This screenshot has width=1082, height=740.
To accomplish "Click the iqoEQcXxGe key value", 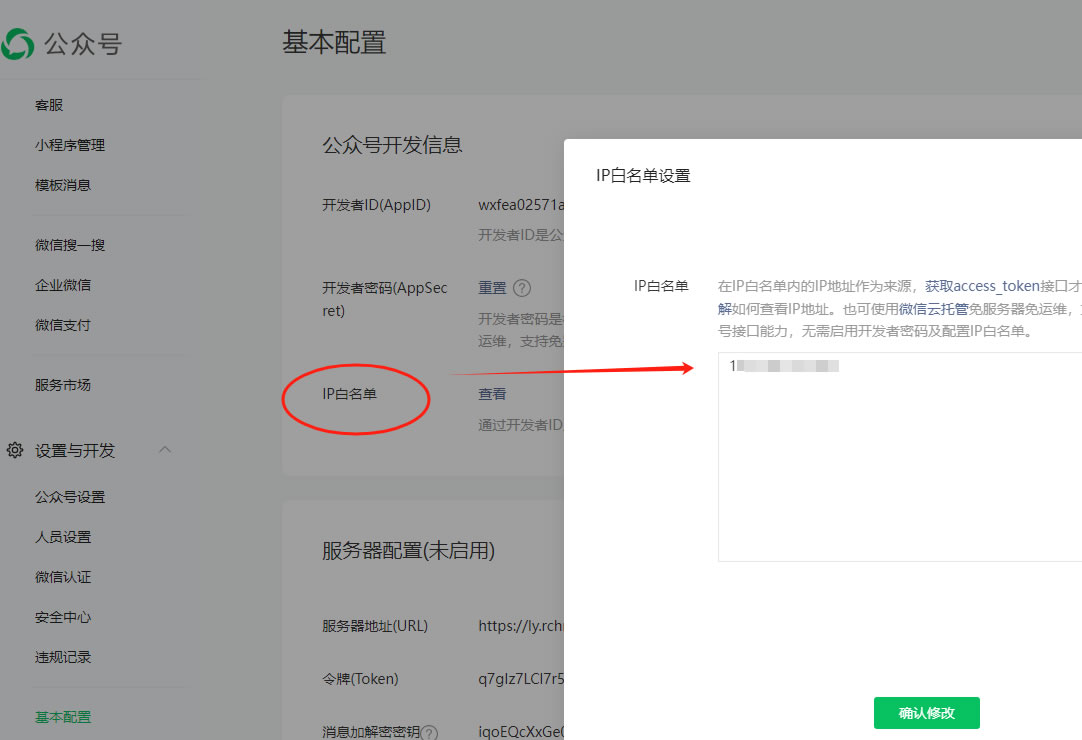I will [521, 732].
